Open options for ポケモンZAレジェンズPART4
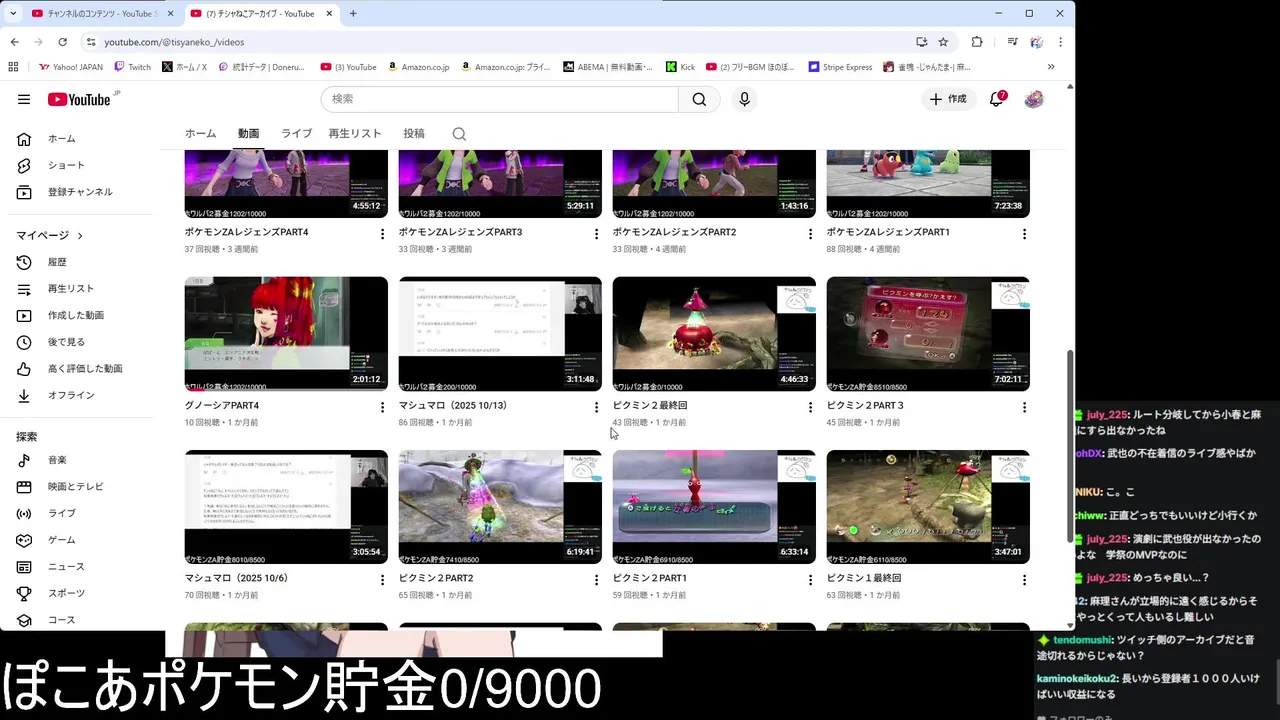Viewport: 1280px width, 720px height. [x=382, y=234]
